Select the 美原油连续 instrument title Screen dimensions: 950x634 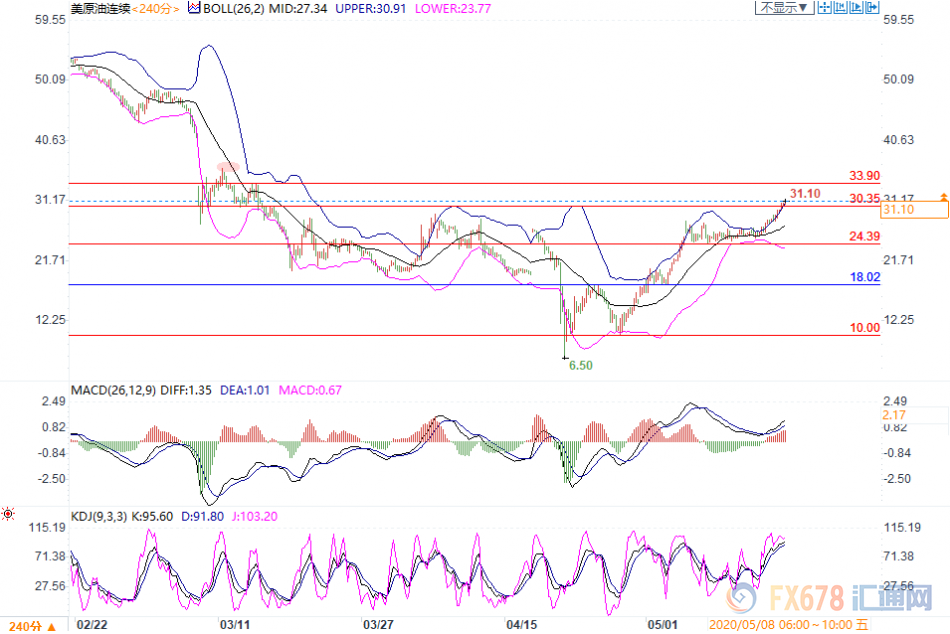click(x=100, y=8)
